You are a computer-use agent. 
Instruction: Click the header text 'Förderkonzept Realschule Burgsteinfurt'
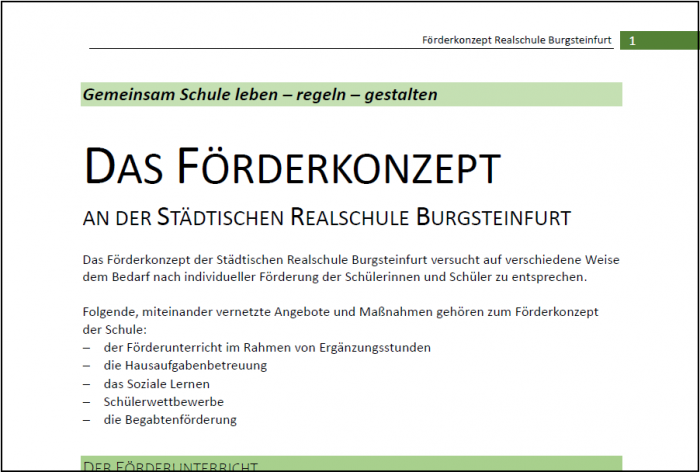pyautogui.click(x=517, y=40)
